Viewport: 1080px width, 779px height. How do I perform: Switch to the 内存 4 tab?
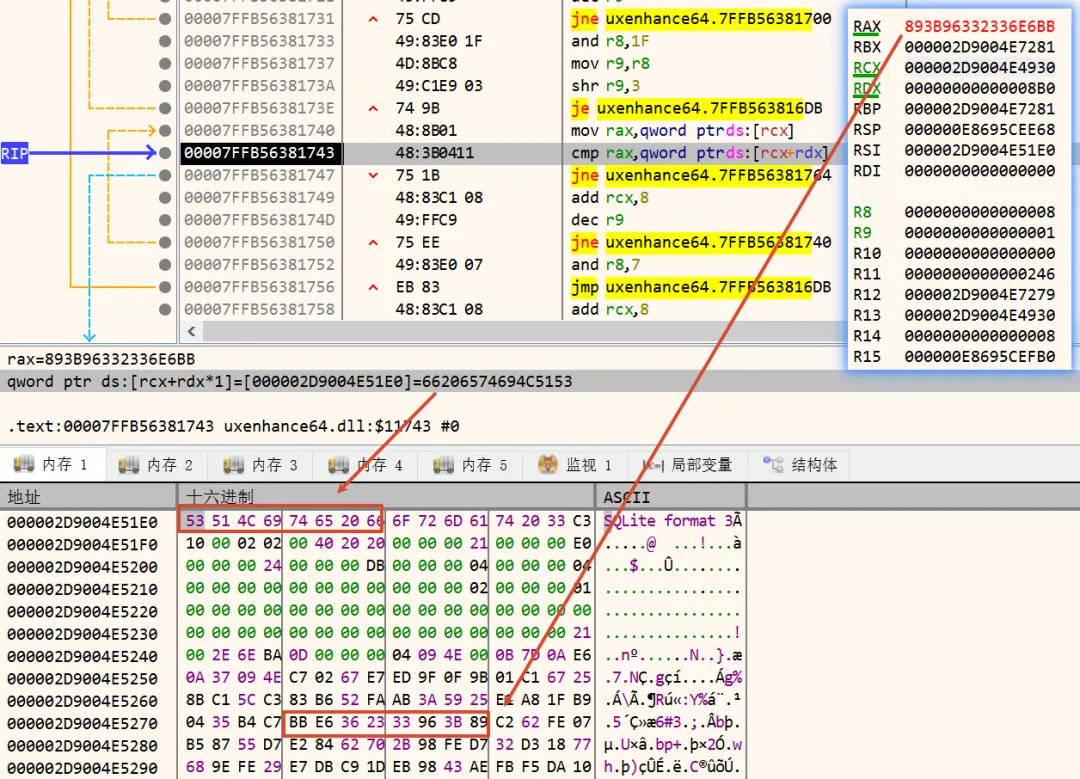click(367, 465)
